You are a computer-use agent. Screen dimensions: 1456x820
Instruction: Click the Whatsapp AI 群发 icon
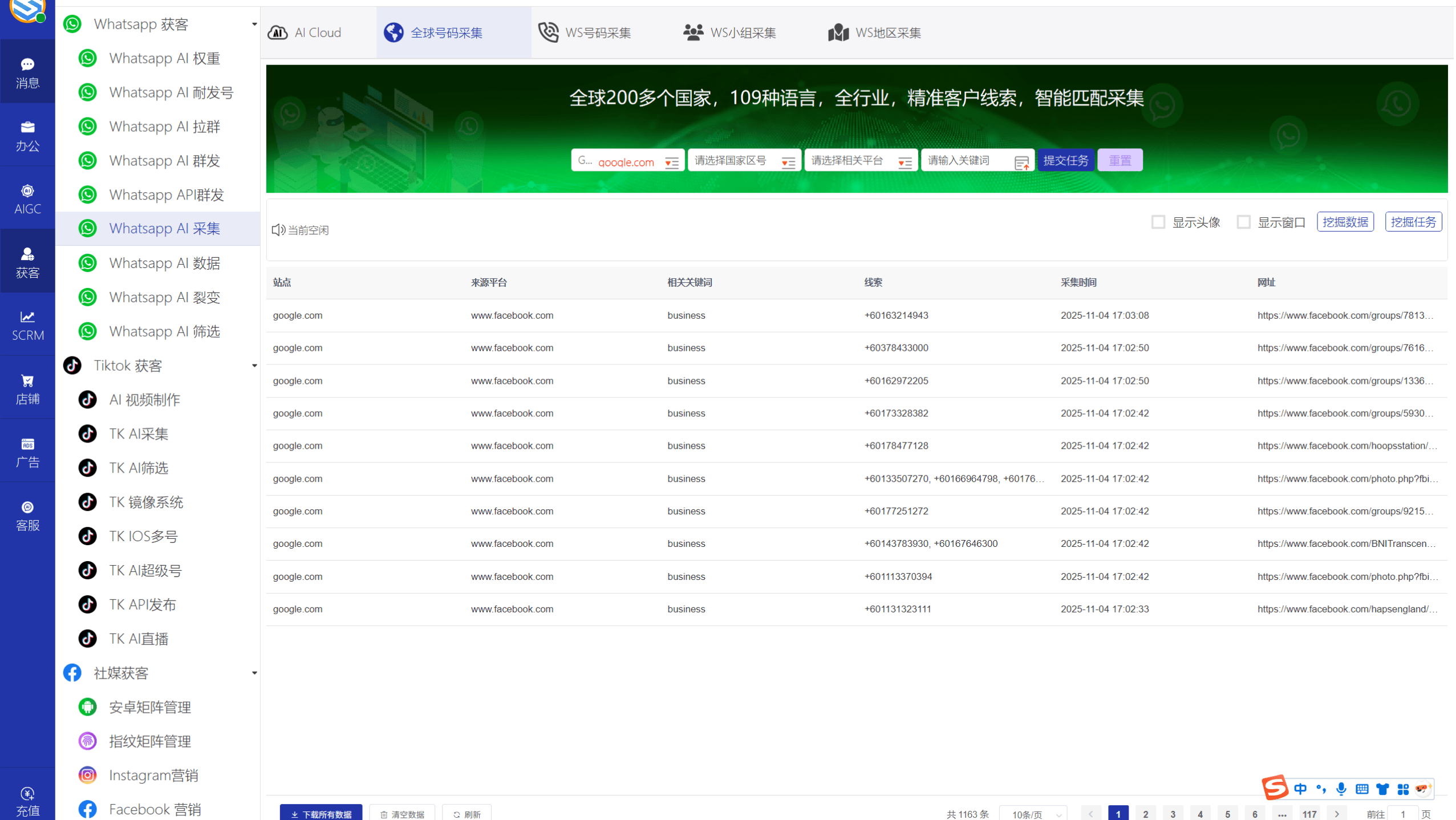[87, 160]
